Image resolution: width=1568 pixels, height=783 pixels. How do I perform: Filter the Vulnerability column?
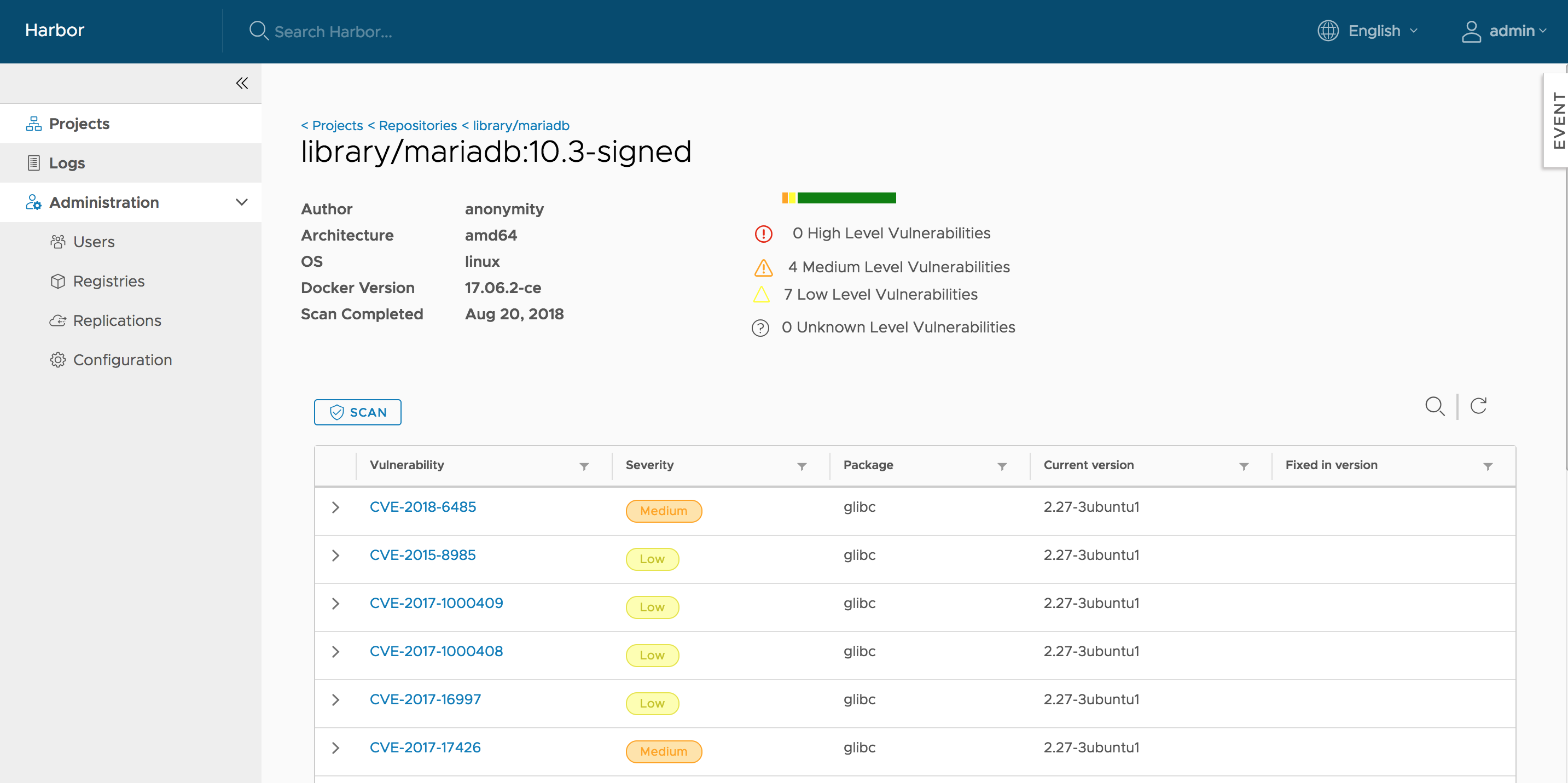584,466
